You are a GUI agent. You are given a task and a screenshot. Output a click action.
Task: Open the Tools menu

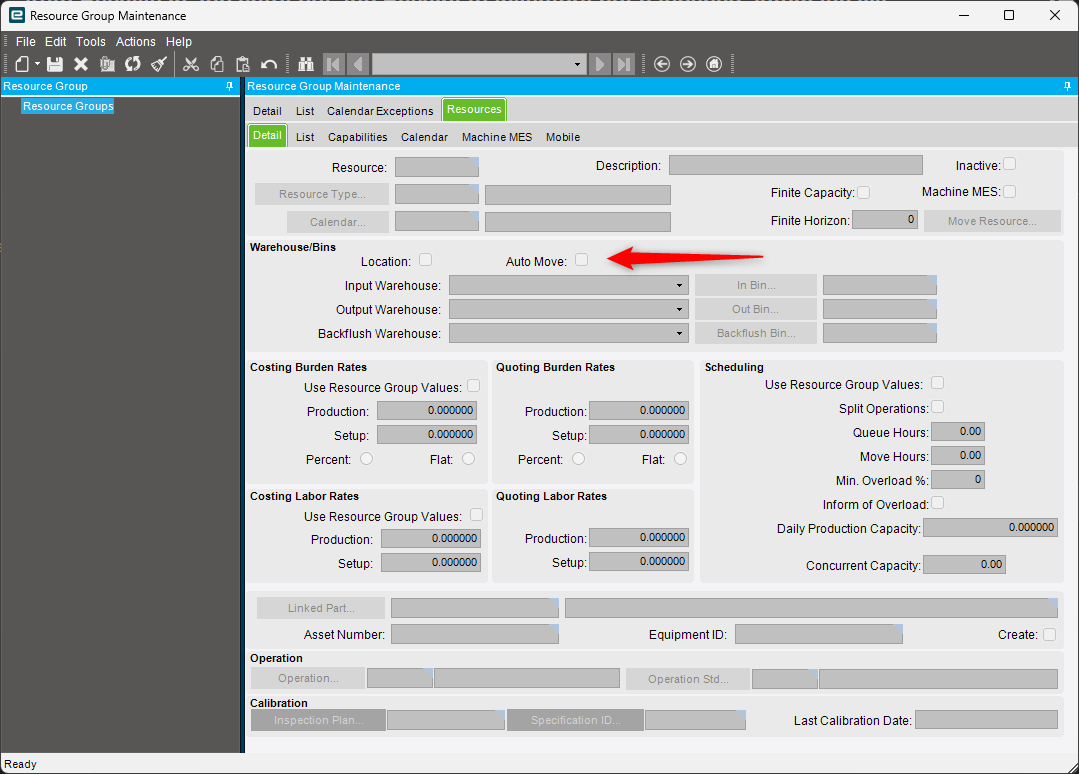coord(91,42)
